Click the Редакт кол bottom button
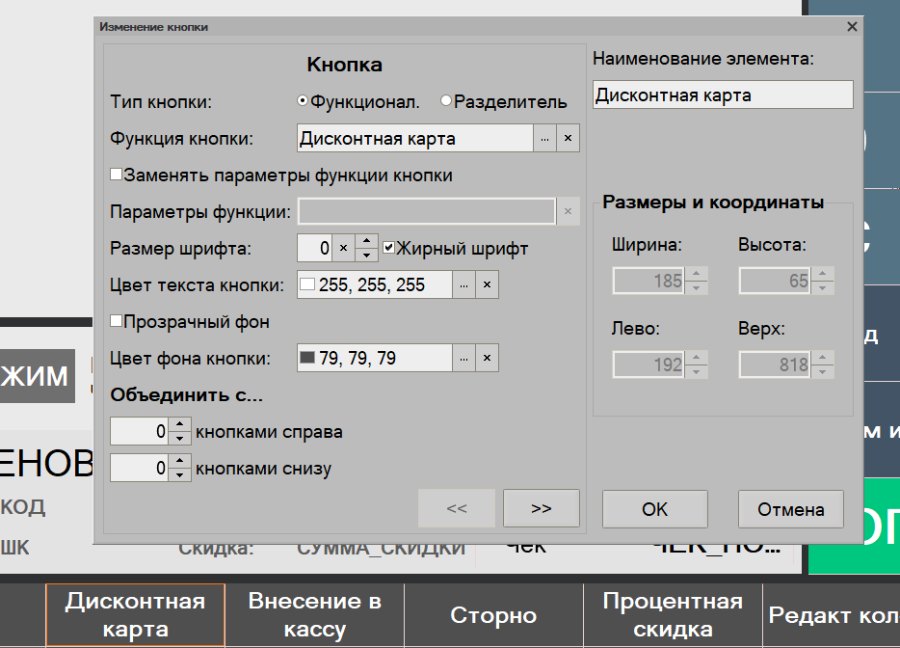The image size is (900, 648). pos(832,615)
